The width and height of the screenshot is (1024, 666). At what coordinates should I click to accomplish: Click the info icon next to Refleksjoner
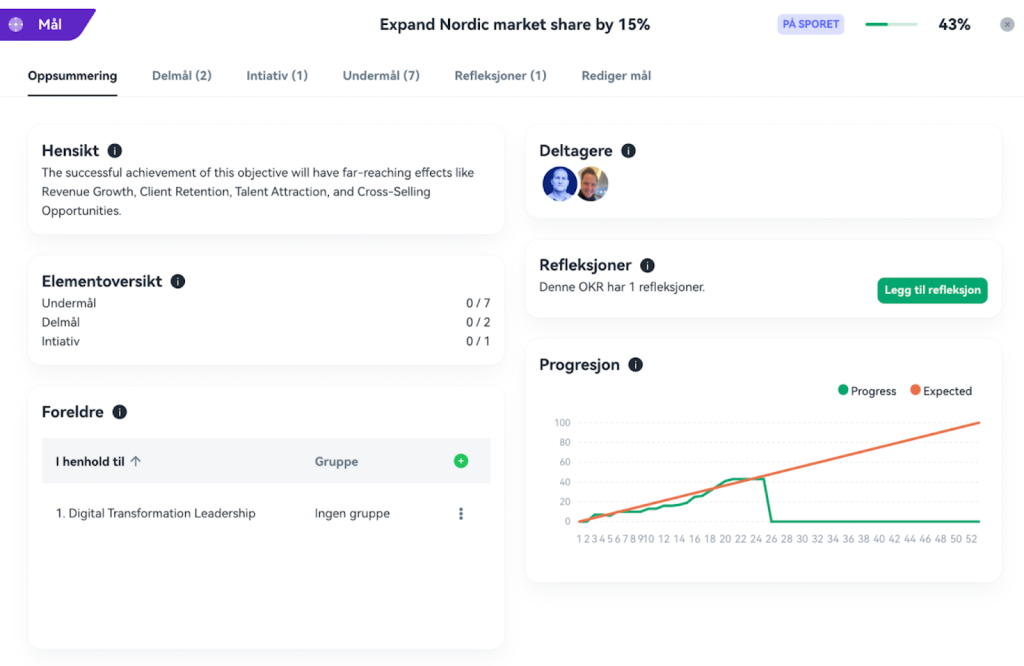[647, 266]
